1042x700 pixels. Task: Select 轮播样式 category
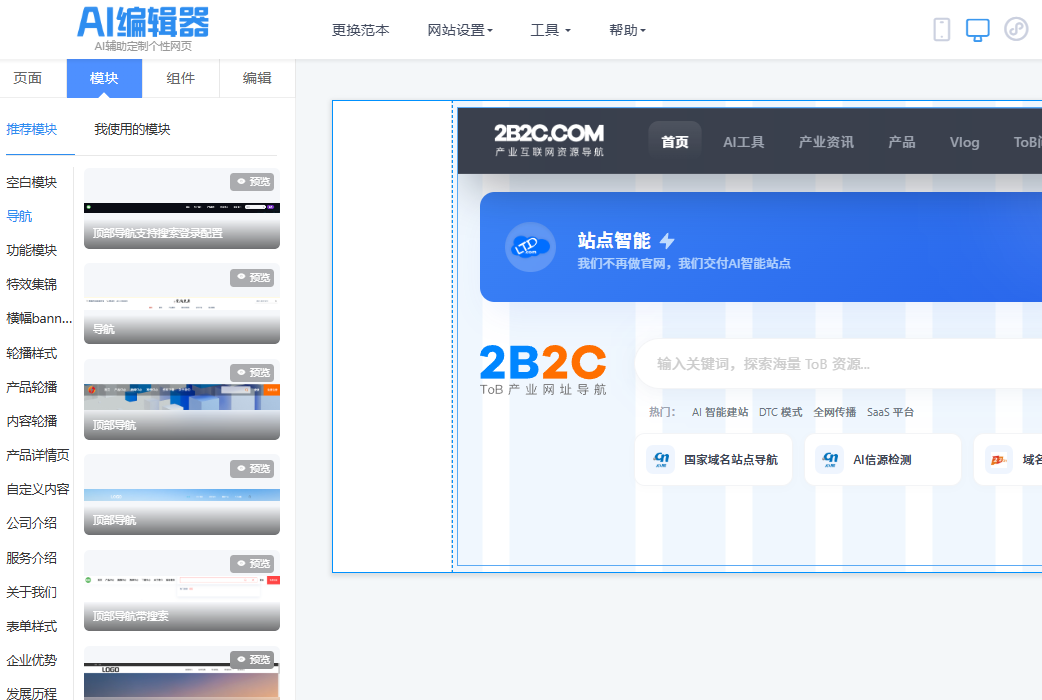32,353
